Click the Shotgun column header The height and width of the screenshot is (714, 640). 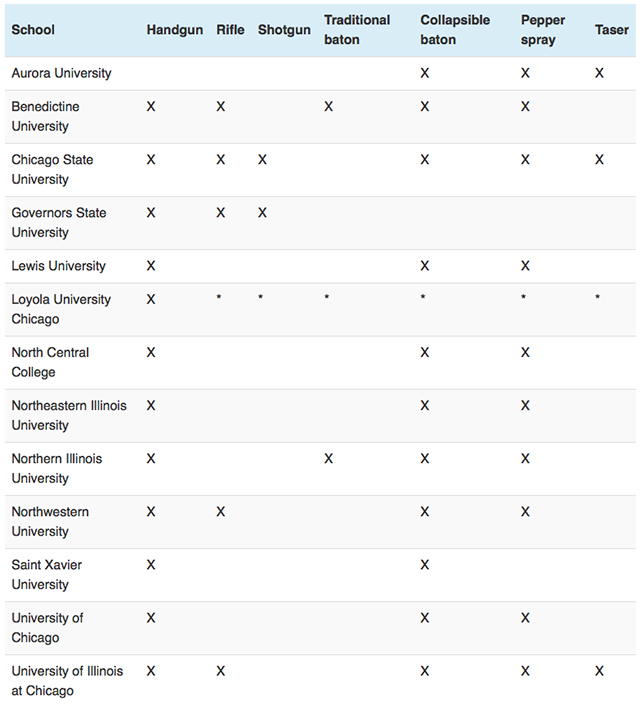coord(284,30)
